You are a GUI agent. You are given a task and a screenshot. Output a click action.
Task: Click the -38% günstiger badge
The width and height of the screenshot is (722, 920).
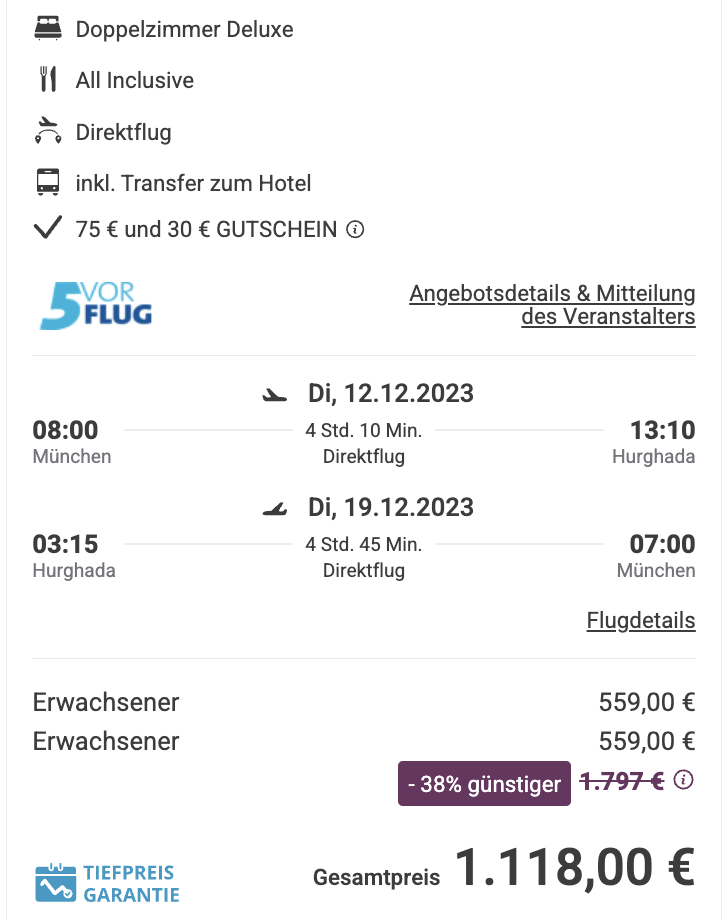tap(484, 784)
